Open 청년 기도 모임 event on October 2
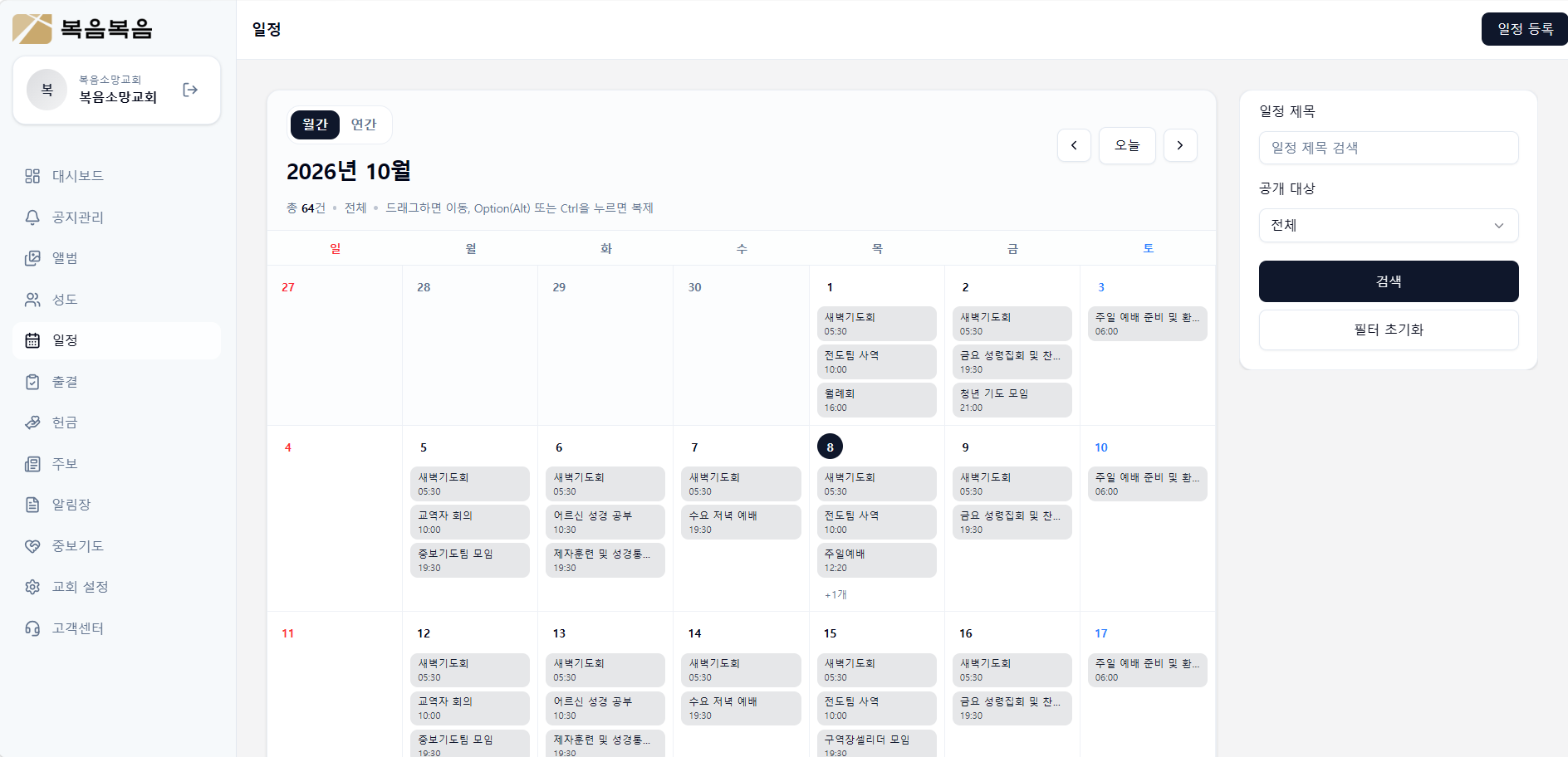This screenshot has height=757, width=1568. click(x=1012, y=400)
